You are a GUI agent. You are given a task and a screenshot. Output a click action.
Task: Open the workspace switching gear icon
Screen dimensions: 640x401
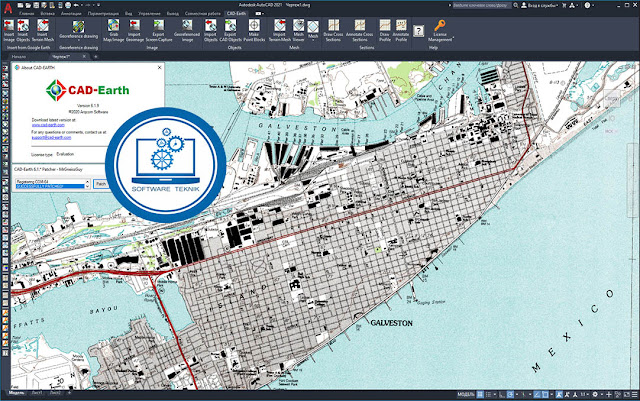click(x=595, y=394)
